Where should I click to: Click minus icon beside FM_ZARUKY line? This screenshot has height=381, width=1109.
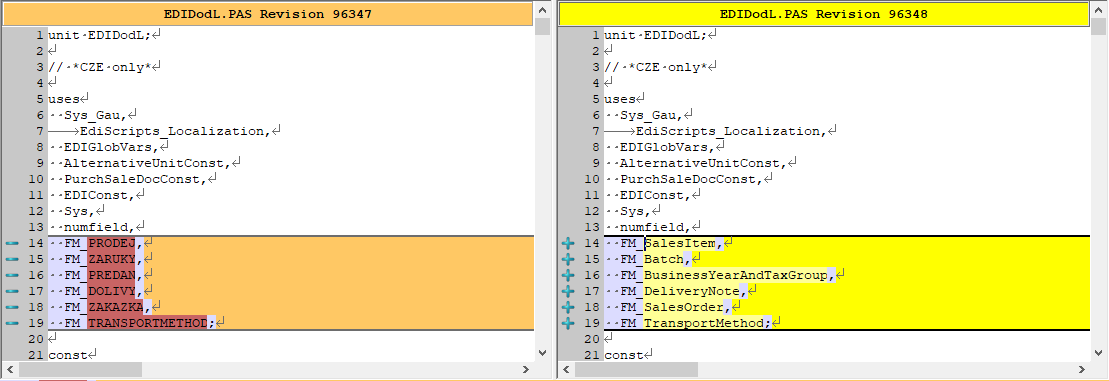[12, 259]
